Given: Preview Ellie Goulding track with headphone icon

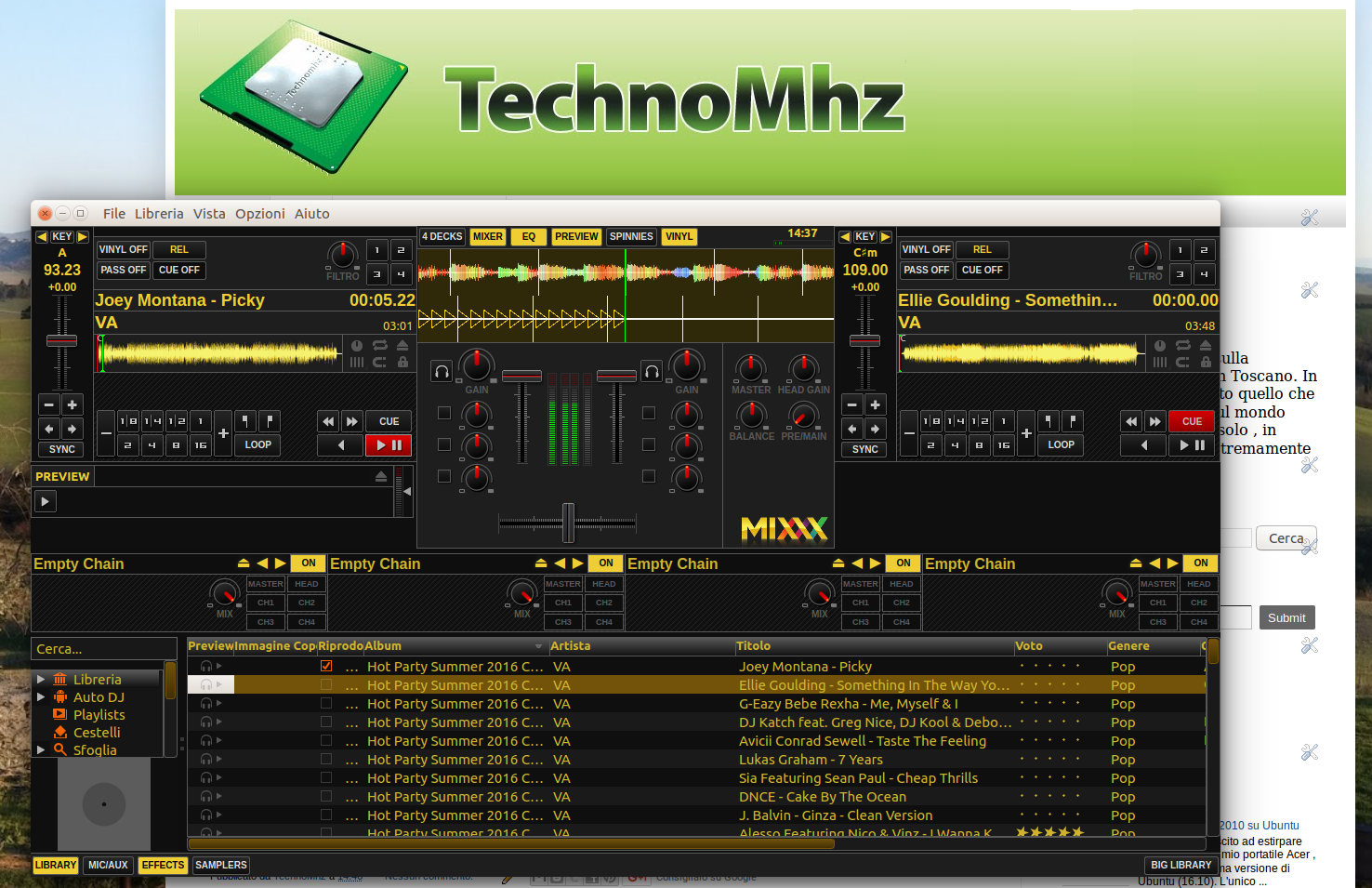Looking at the screenshot, I should (x=206, y=685).
